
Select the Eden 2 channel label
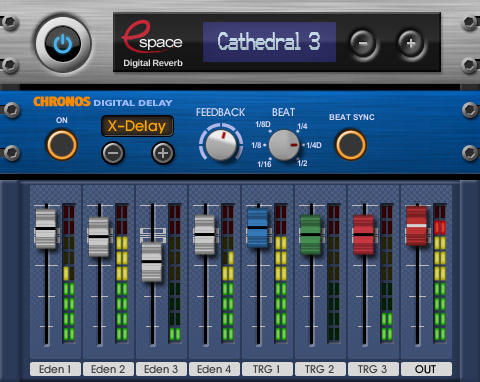[108, 369]
